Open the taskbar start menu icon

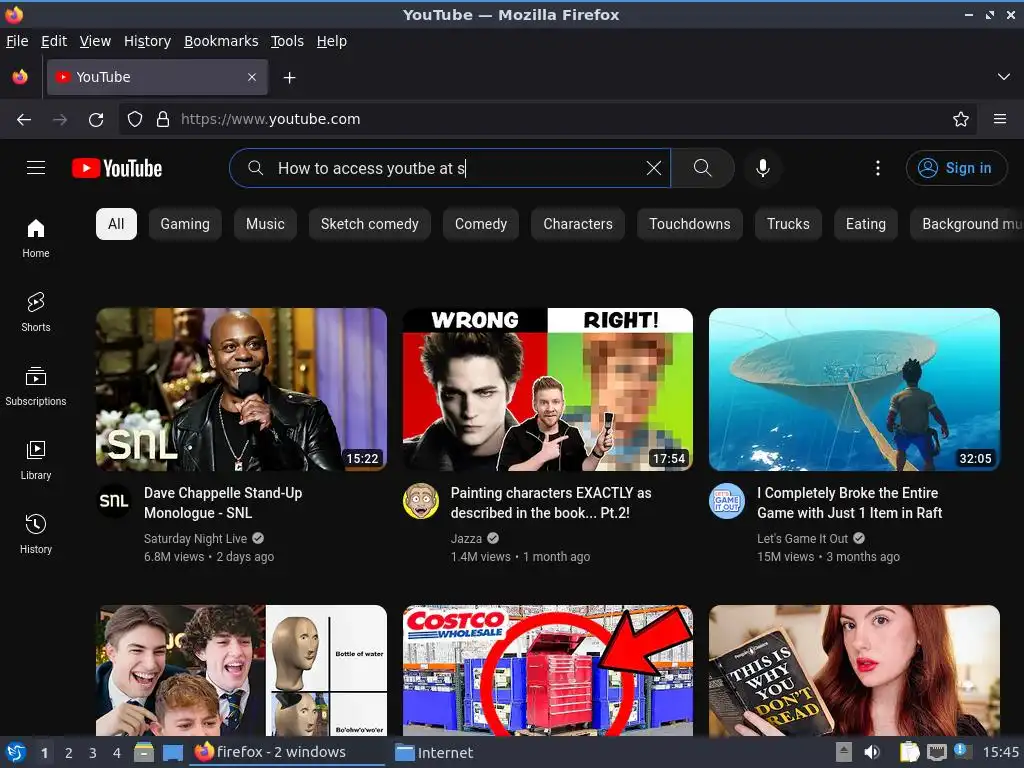tap(16, 752)
